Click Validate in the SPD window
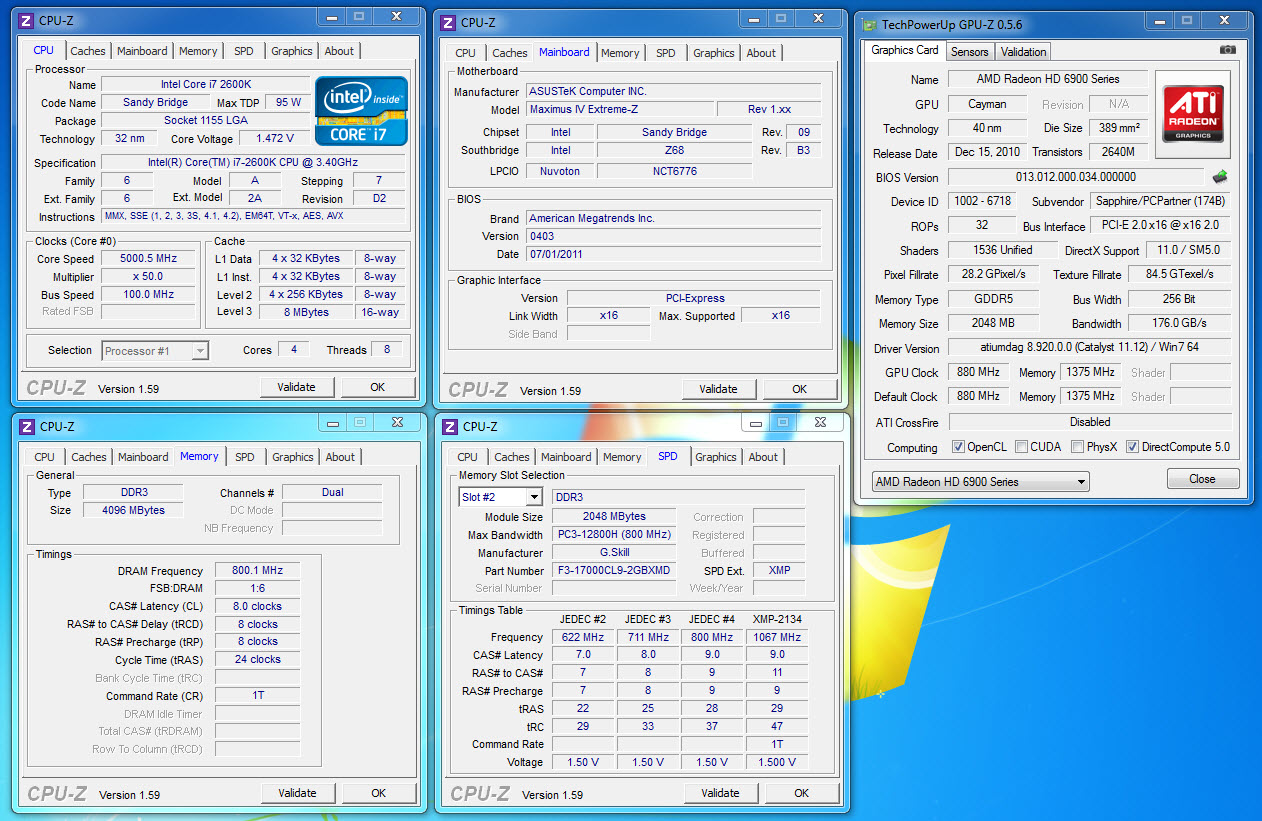Image resolution: width=1262 pixels, height=821 pixels. click(x=721, y=793)
